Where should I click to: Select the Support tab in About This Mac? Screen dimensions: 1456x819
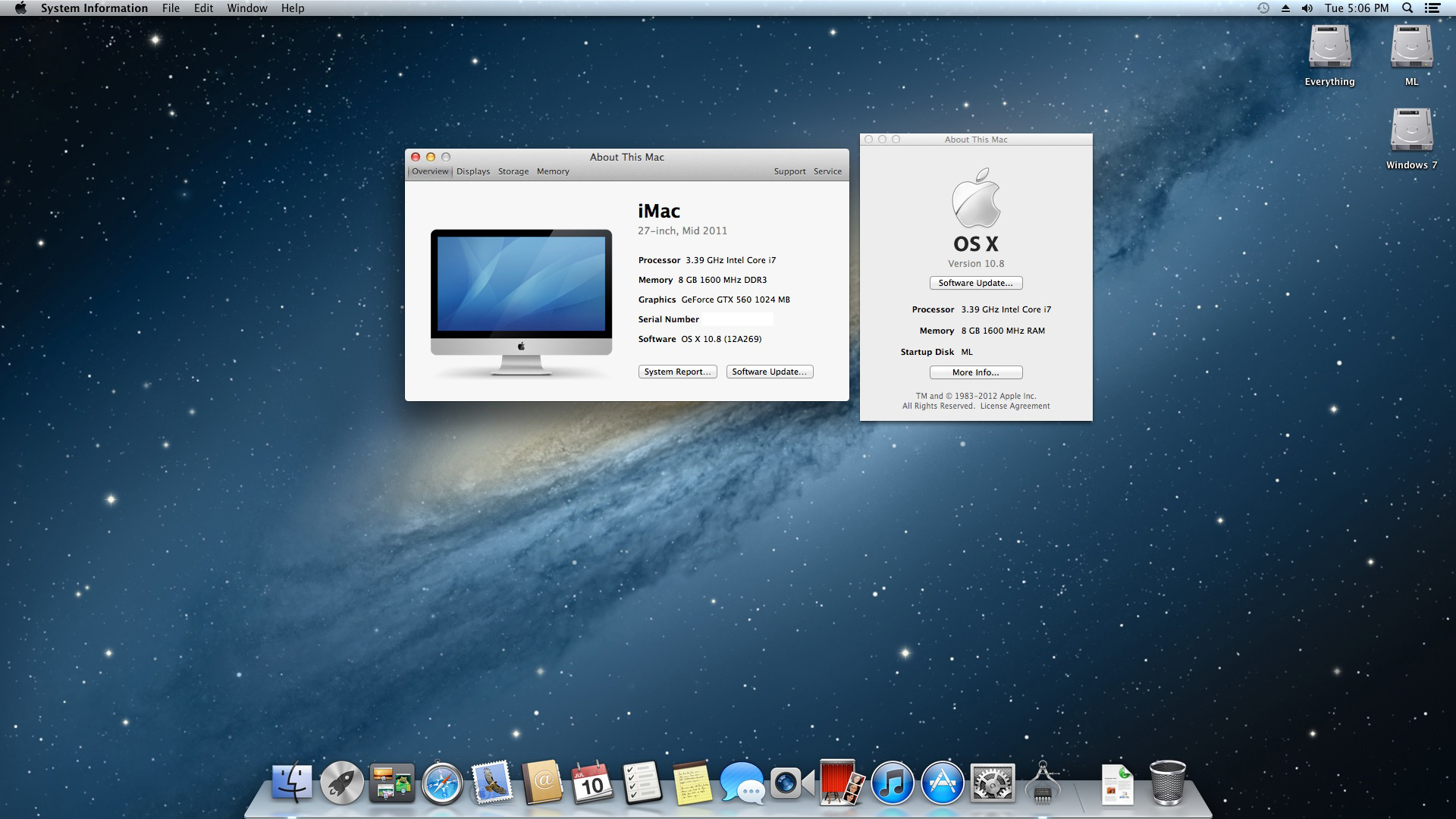(790, 171)
